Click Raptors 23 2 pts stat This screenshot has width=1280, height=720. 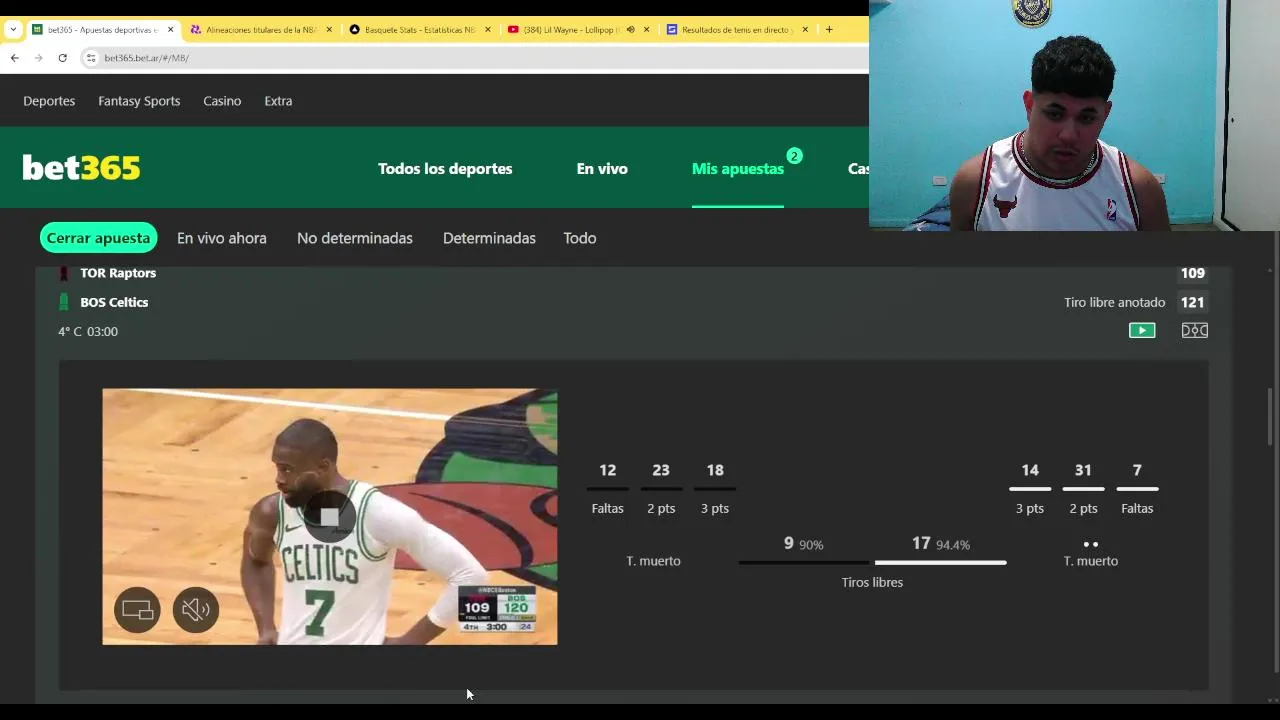click(661, 488)
